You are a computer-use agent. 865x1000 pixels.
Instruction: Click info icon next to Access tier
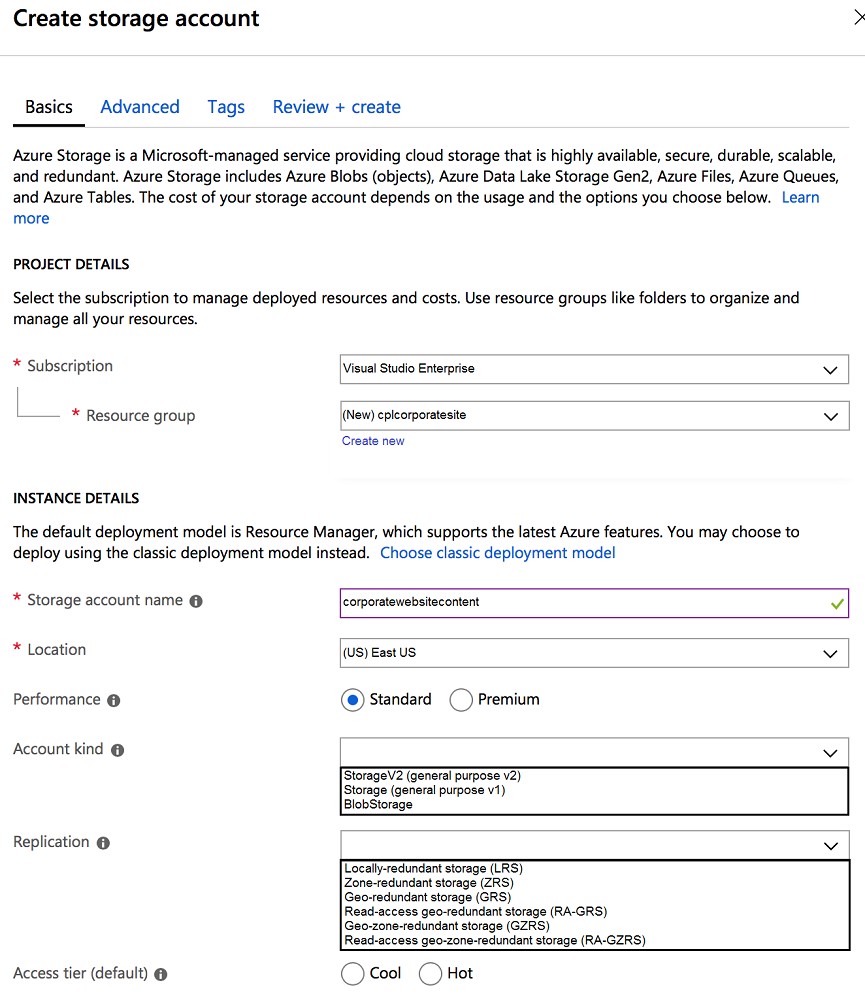[161, 974]
